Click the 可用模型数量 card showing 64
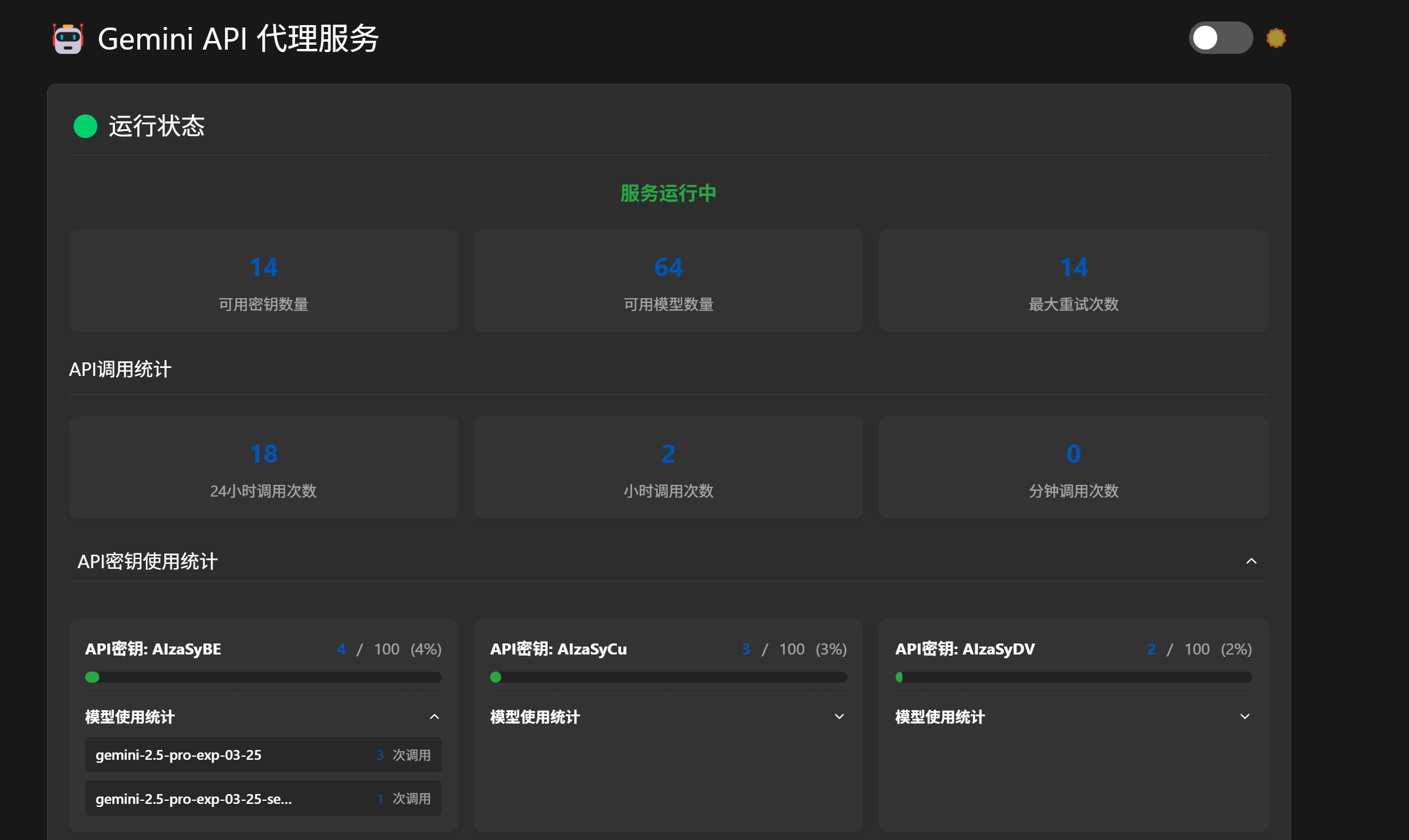Image resolution: width=1409 pixels, height=840 pixels. coord(668,281)
